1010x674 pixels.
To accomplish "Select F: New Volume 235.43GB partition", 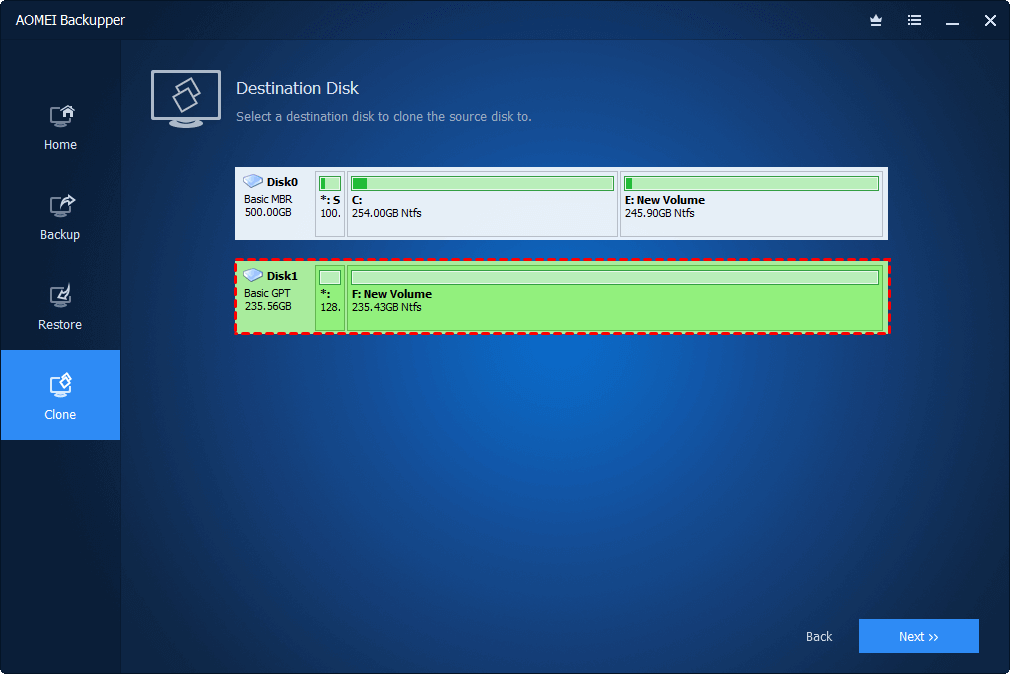I will 615,298.
